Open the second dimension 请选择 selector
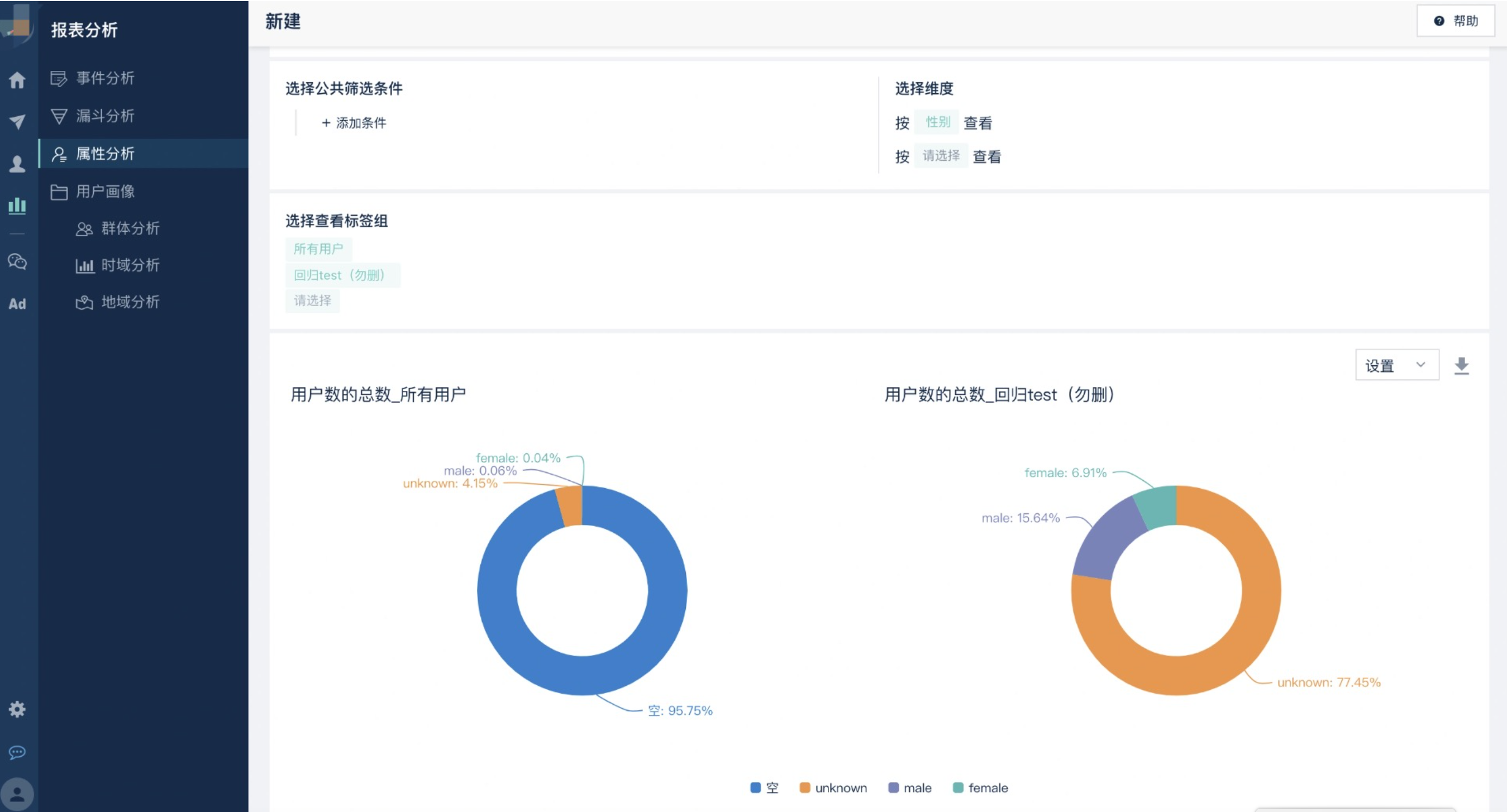This screenshot has height=812, width=1507. 941,156
